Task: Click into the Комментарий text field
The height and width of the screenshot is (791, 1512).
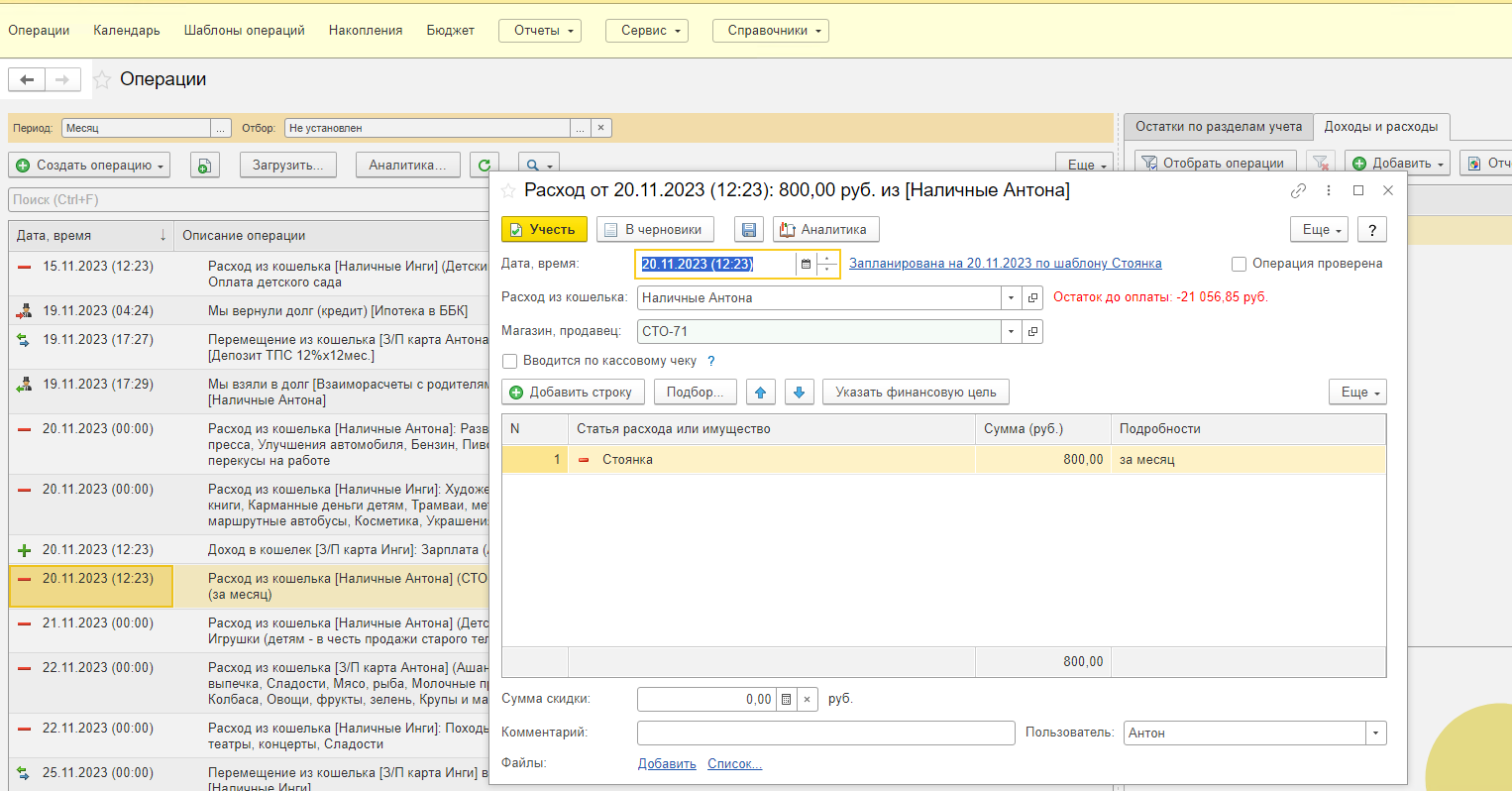Action: click(826, 734)
